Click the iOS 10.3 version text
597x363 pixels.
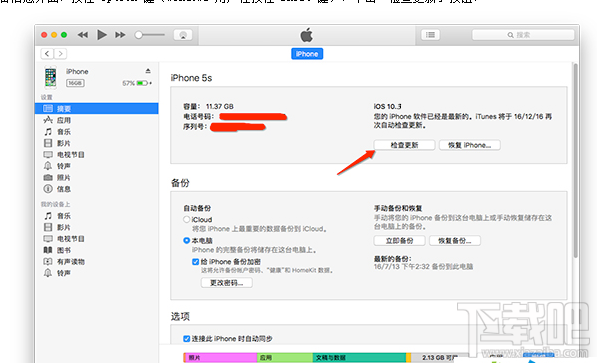point(387,106)
